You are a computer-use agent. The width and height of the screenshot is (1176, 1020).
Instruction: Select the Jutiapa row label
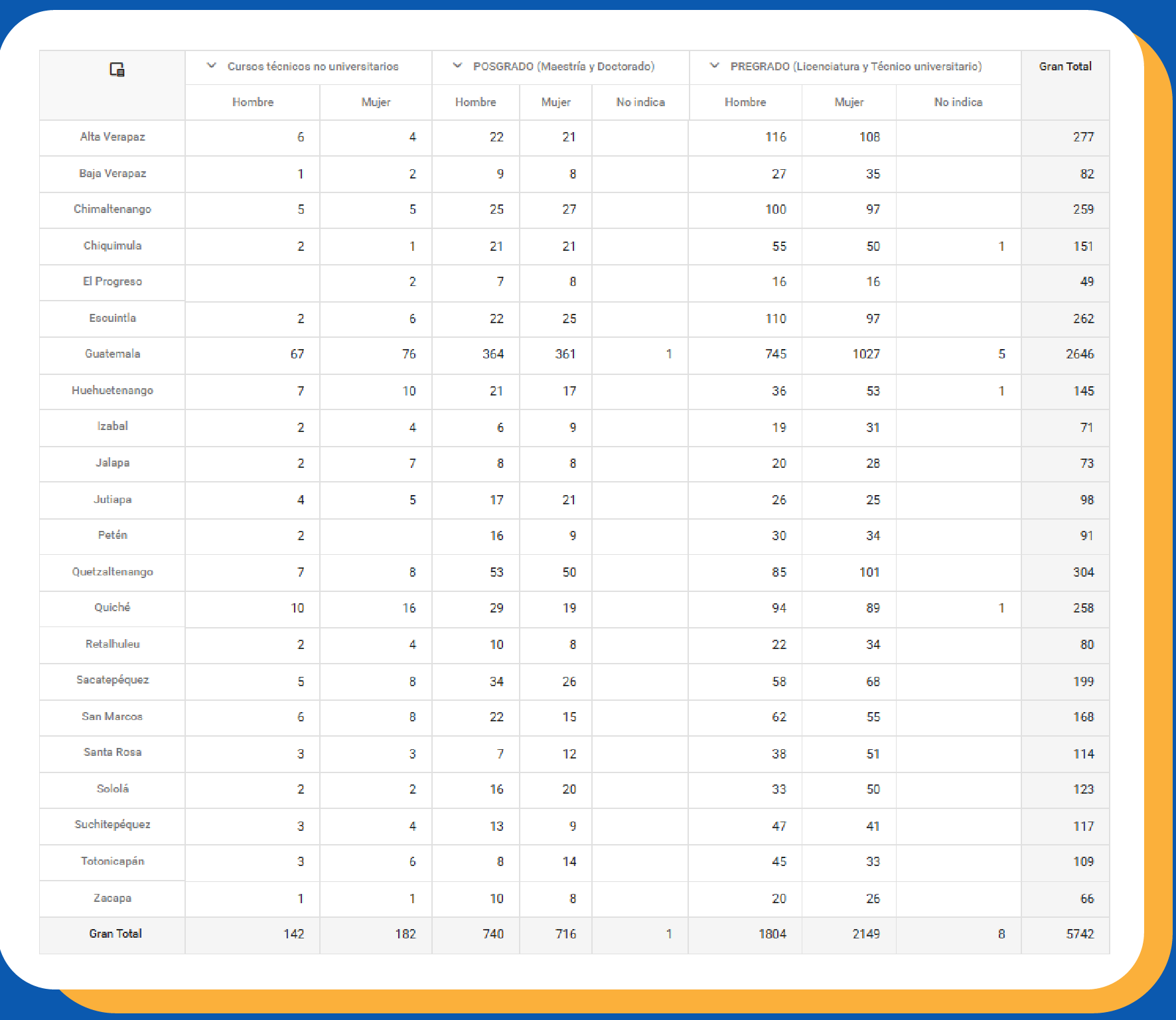click(113, 499)
